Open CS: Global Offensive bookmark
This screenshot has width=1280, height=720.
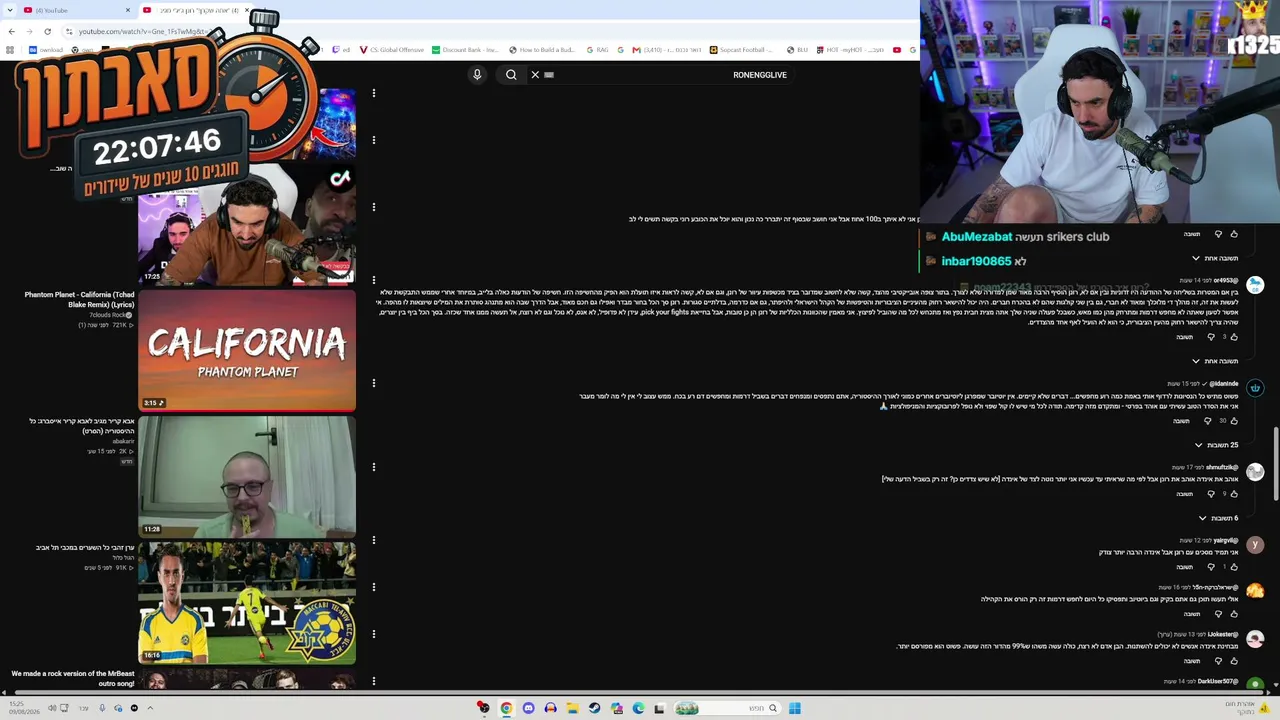pos(392,50)
